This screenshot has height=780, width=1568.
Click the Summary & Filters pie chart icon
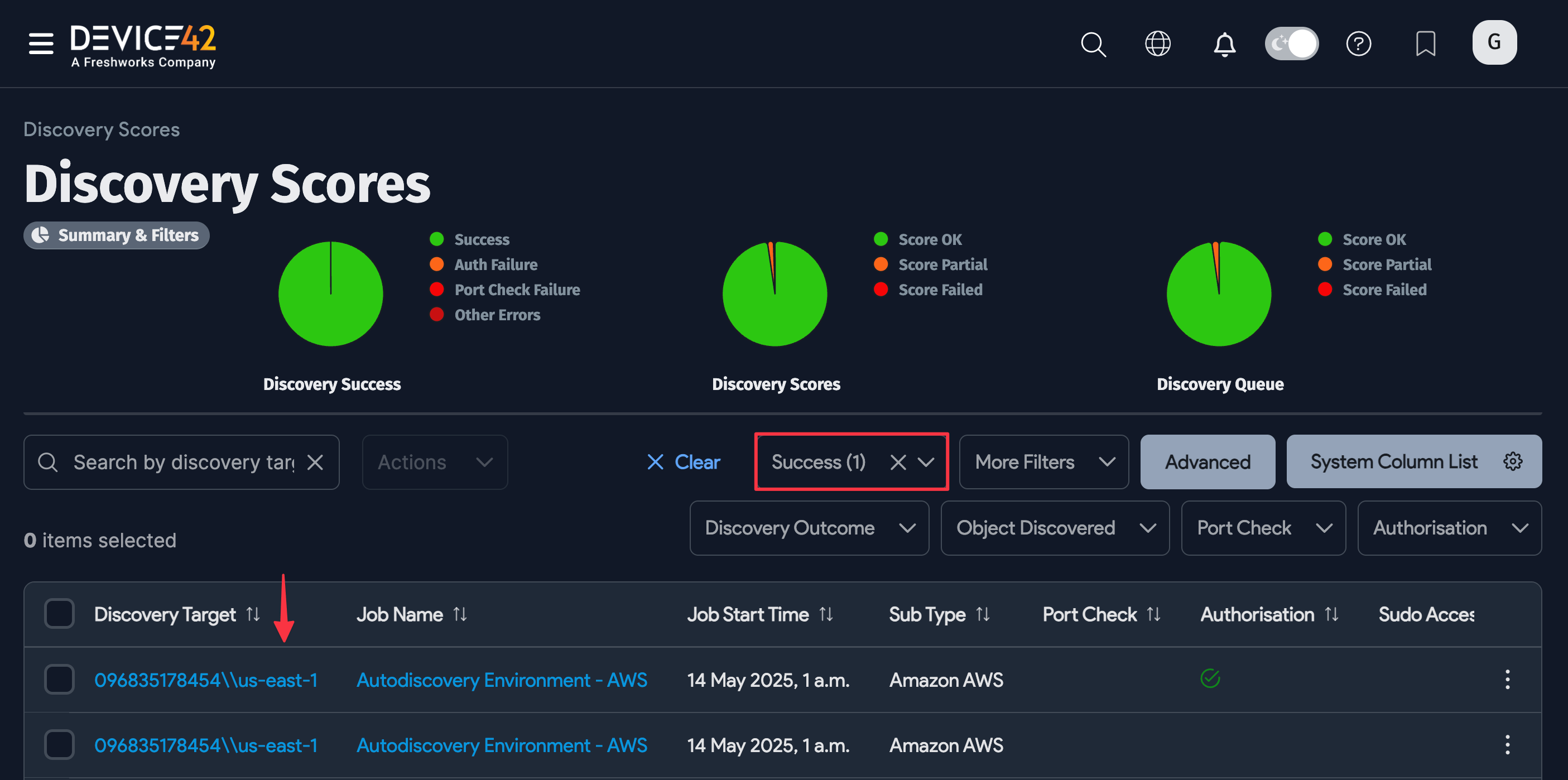[x=40, y=235]
